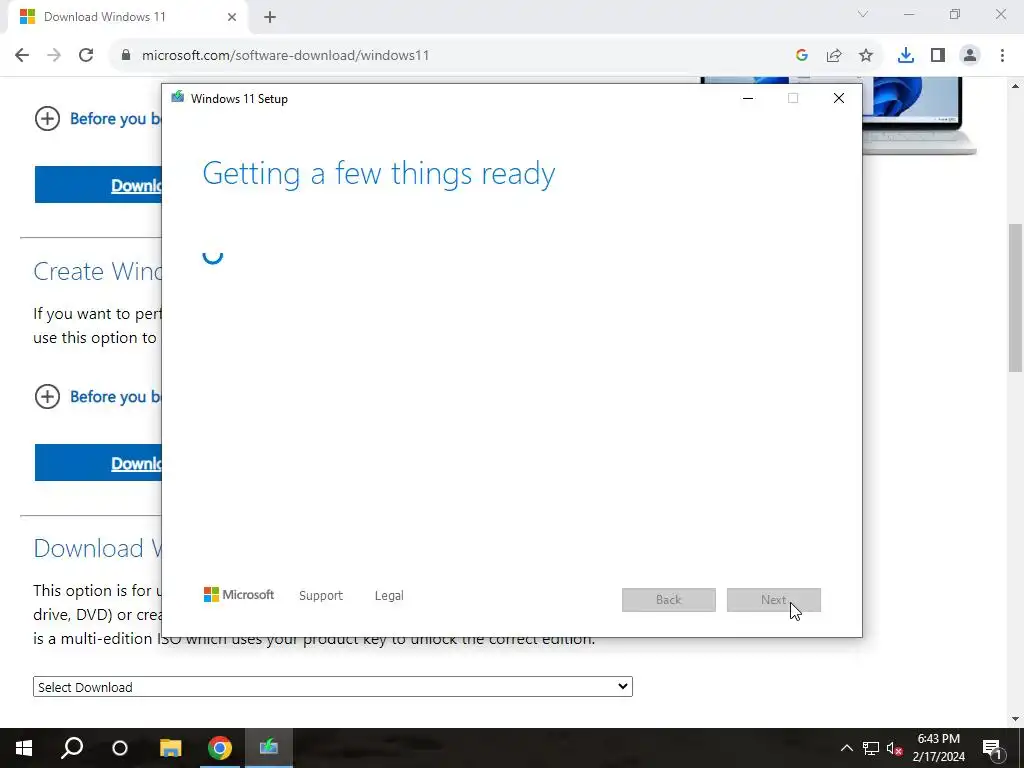Click Legal link in Setup window

click(389, 596)
